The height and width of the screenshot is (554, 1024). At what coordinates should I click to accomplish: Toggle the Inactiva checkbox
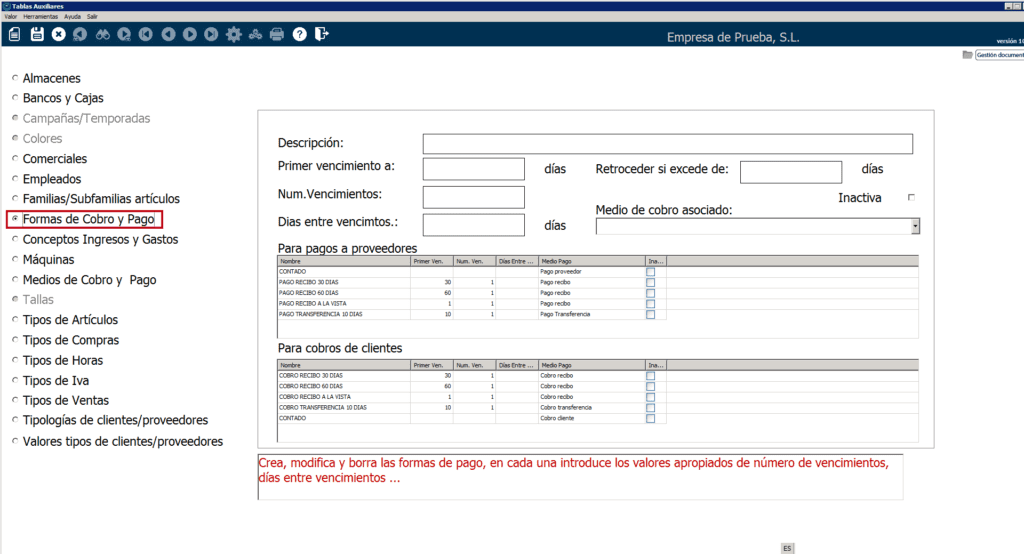click(911, 198)
